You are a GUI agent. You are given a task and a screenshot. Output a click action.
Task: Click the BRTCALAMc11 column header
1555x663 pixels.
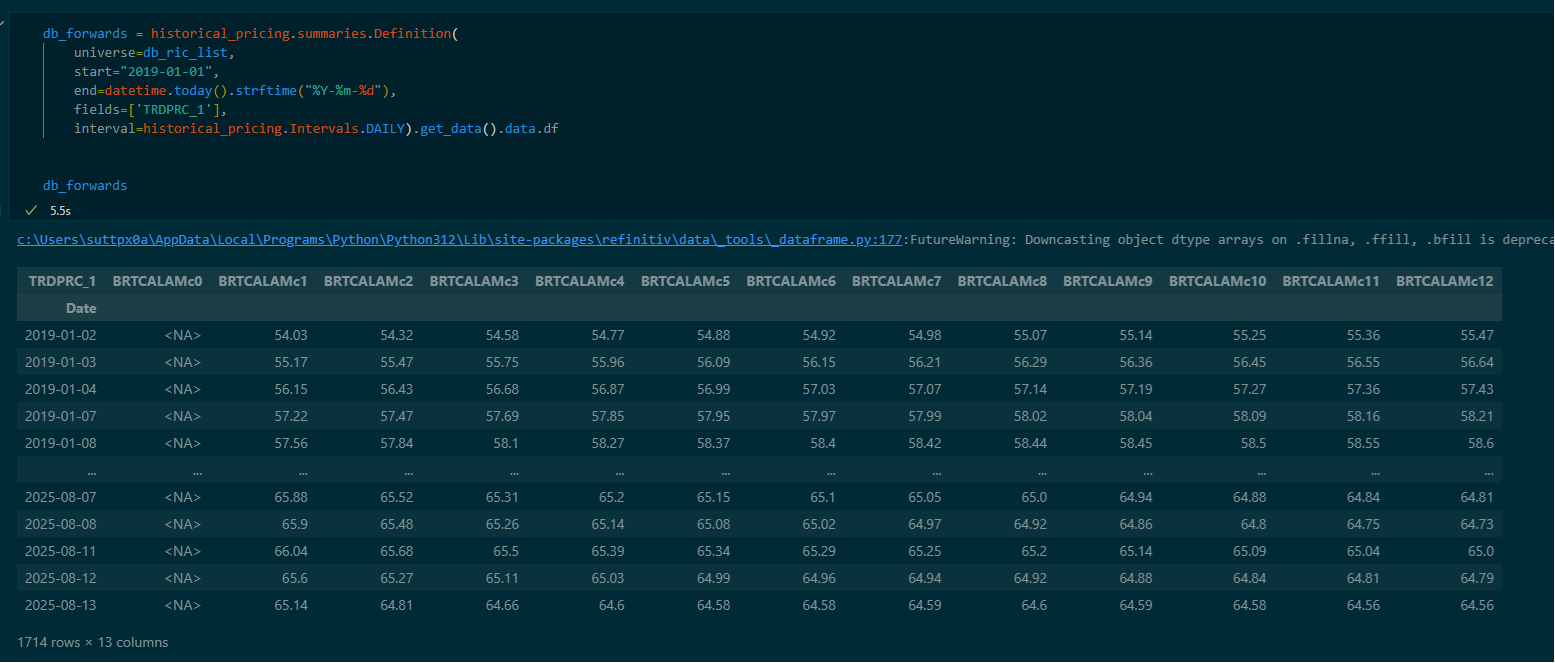click(1331, 282)
